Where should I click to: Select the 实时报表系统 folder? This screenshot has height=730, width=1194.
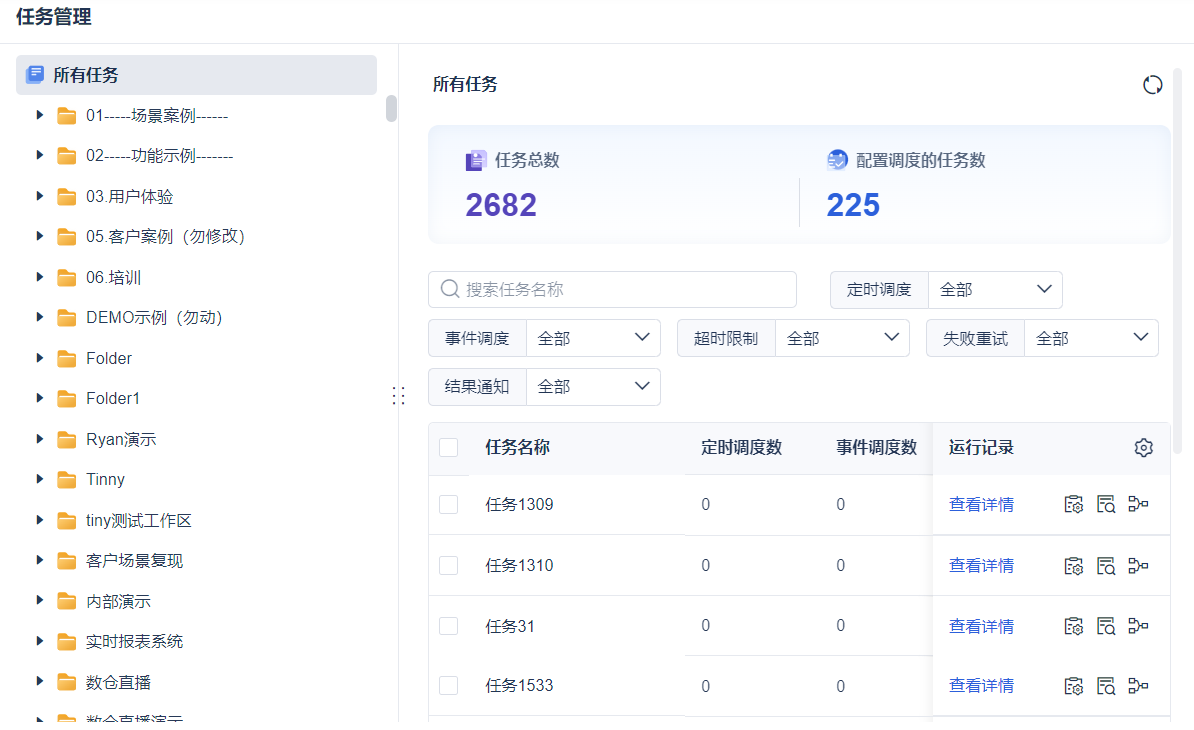pos(134,642)
